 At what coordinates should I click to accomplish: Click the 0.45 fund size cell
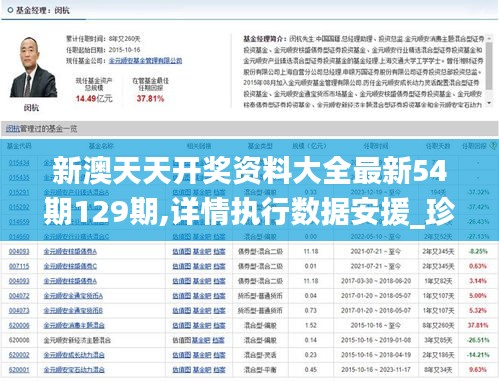click(311, 370)
